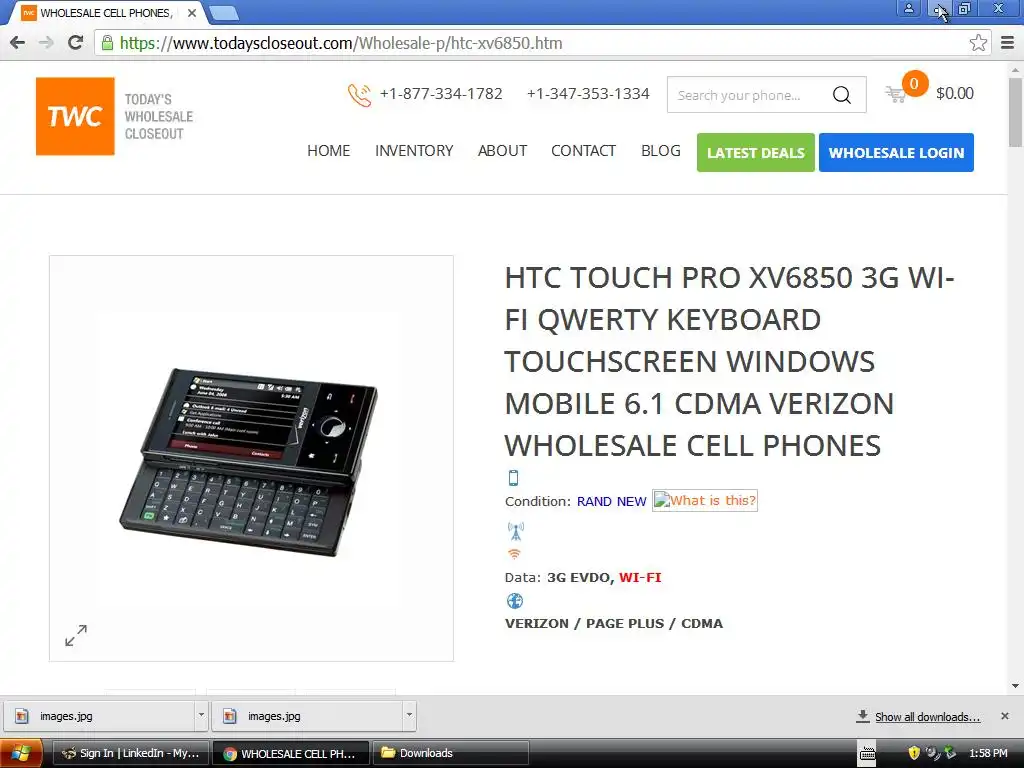Click WHOLESALE CELL PH... Chrome taskbar button
Screen dimensions: 1024x768
[x=291, y=753]
